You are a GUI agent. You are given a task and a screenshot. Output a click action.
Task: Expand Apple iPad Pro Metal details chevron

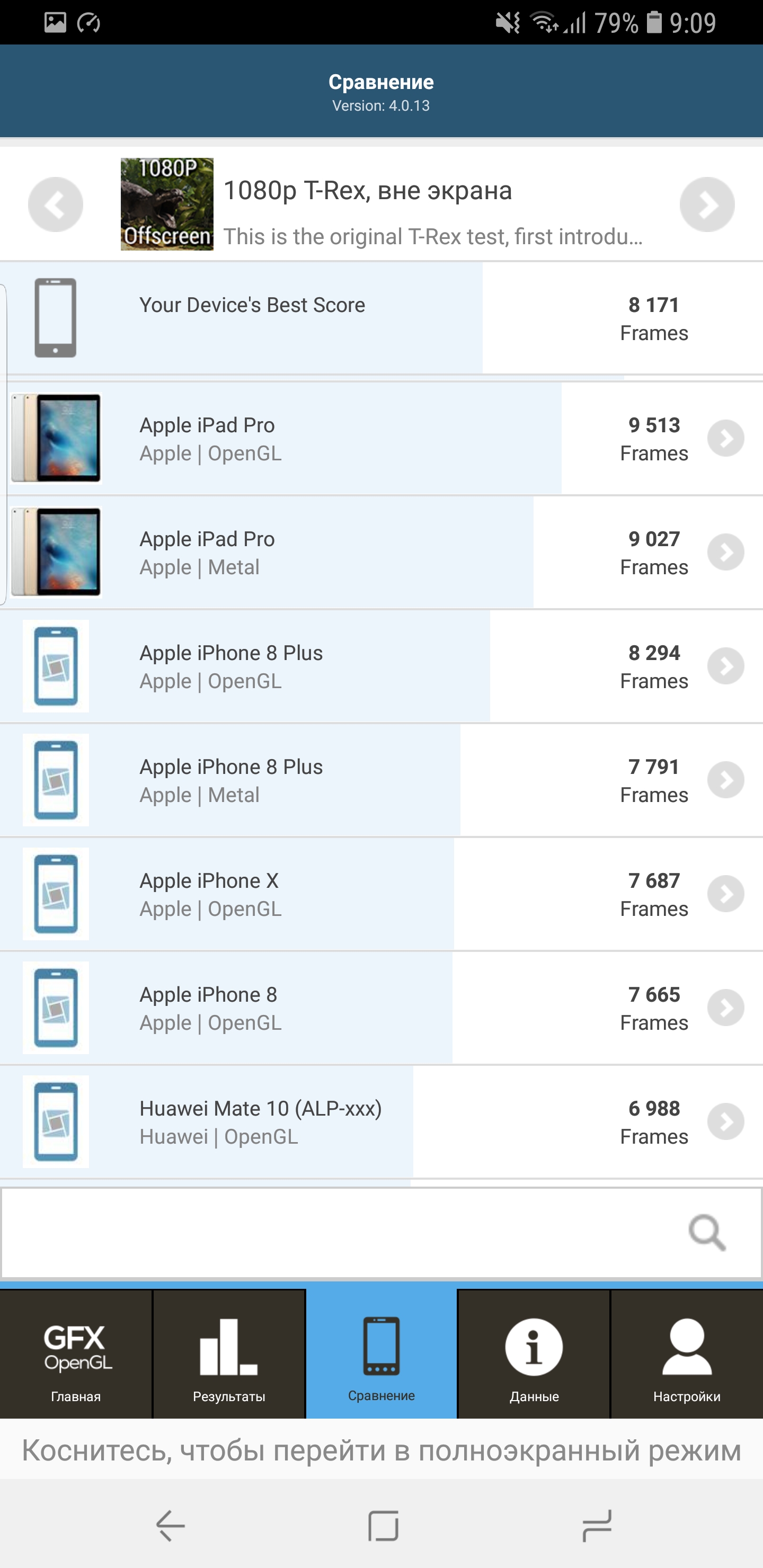point(725,552)
